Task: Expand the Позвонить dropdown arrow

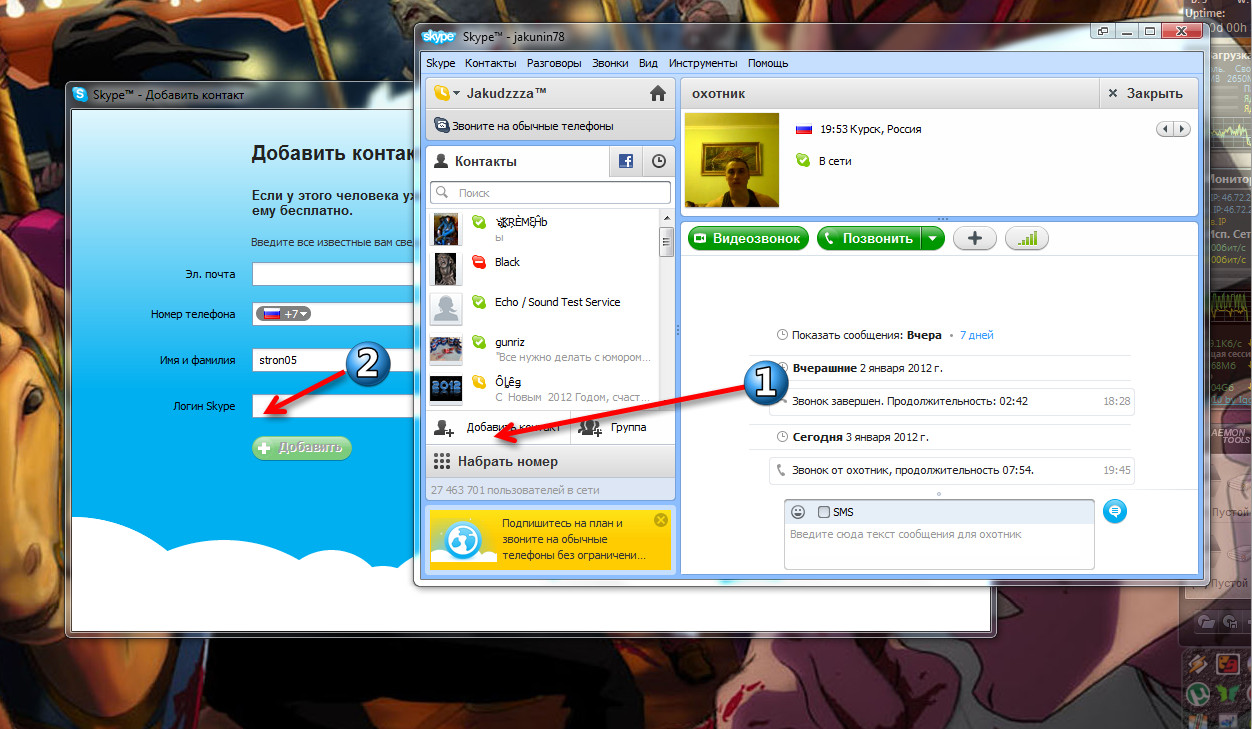Action: pos(933,239)
